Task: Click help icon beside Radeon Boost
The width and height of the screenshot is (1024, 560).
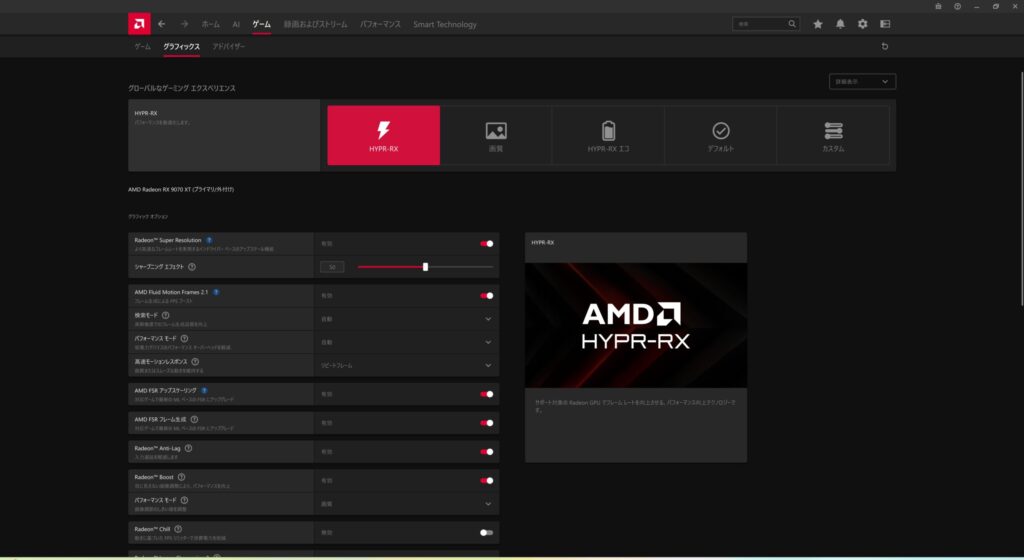Action: click(x=182, y=477)
